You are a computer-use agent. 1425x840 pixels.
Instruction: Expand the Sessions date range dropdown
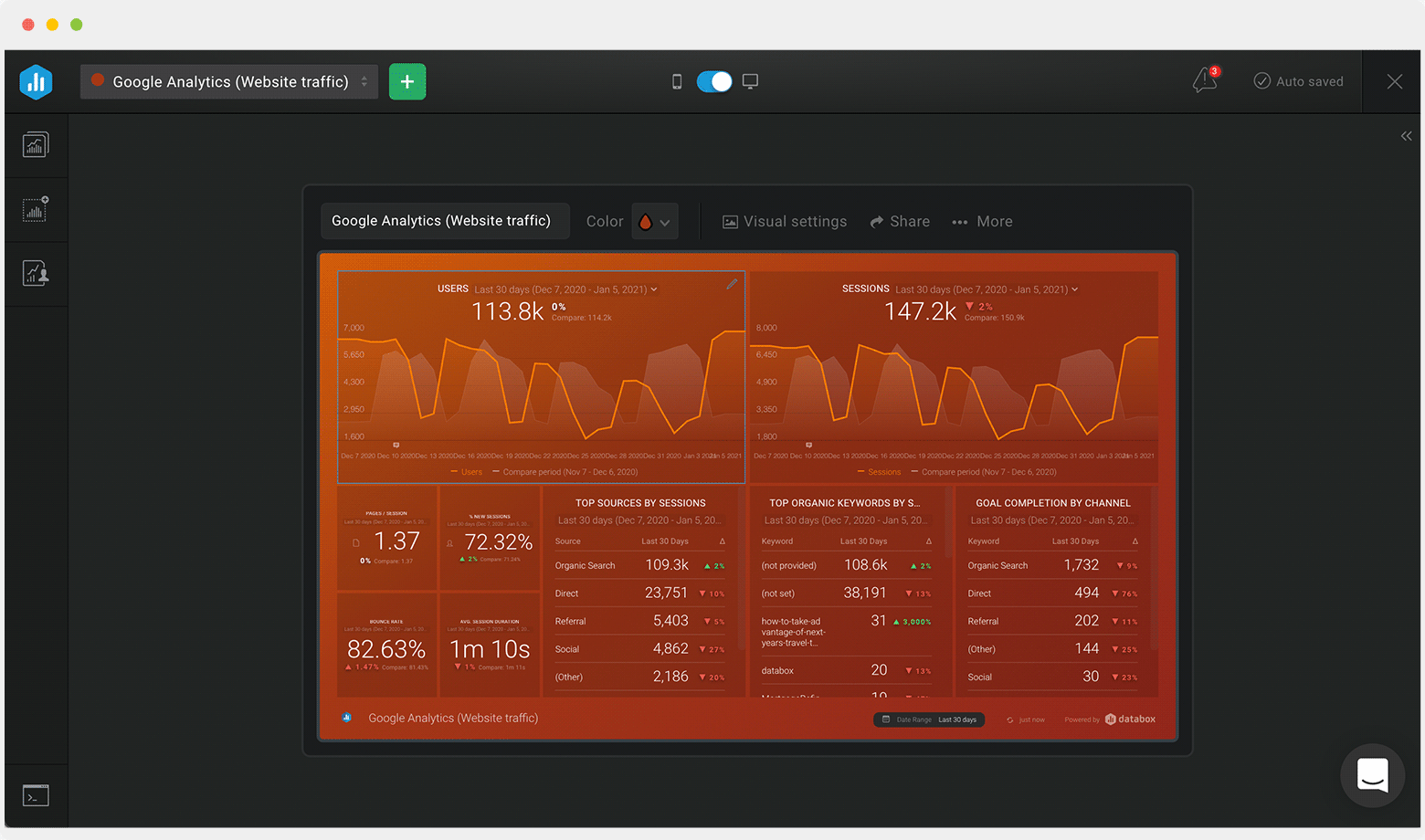pos(1074,289)
